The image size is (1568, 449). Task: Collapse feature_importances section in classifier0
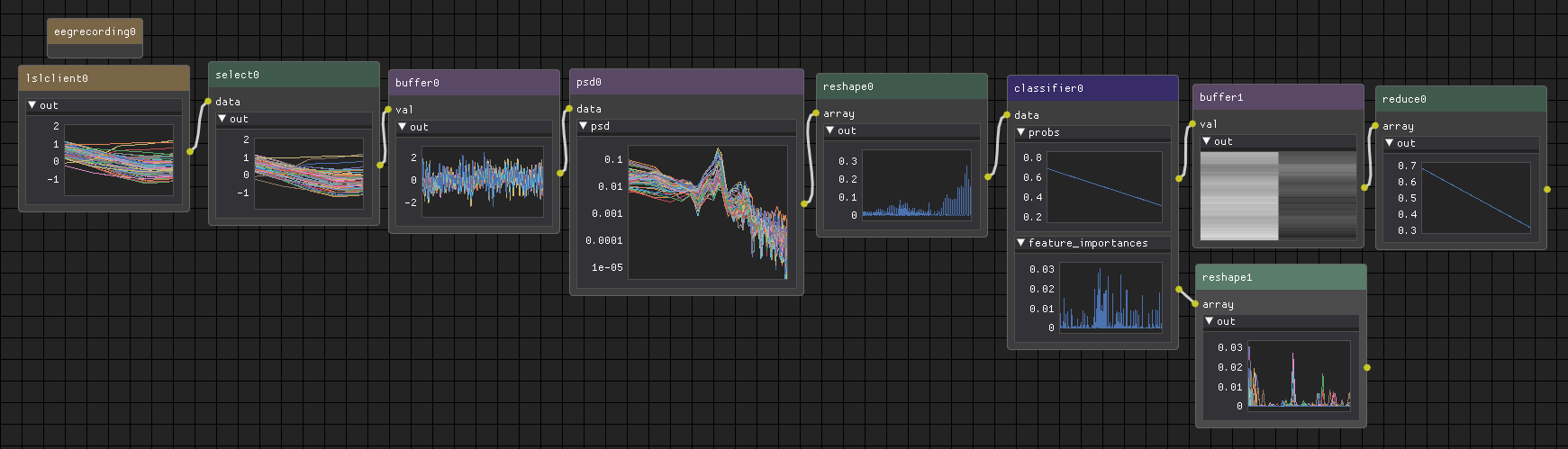pyautogui.click(x=1020, y=243)
